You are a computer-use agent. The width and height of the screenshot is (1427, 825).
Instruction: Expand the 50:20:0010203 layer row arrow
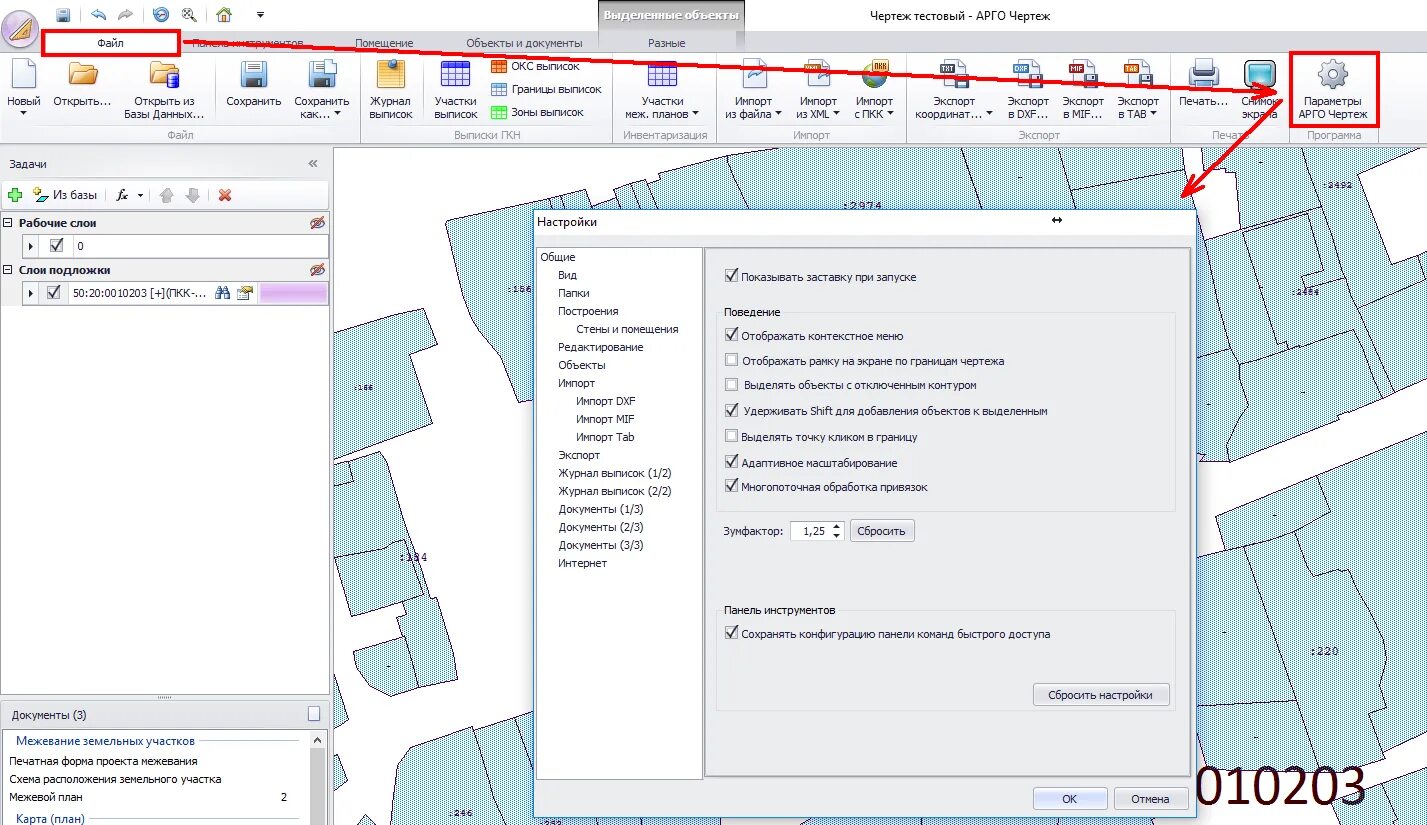click(x=31, y=293)
